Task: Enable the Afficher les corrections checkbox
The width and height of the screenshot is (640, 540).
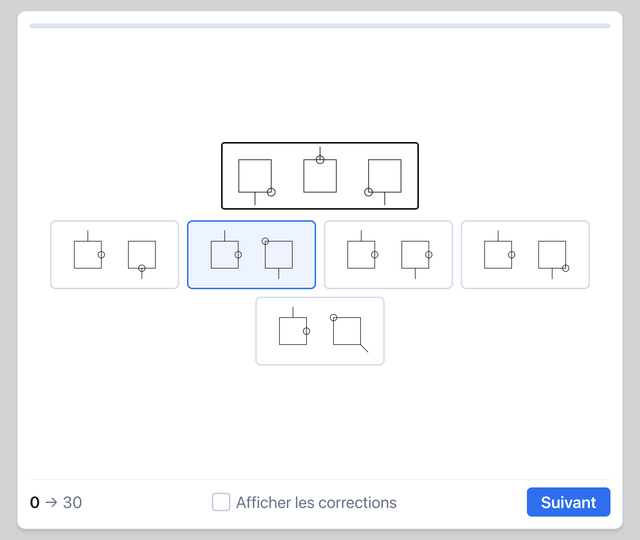Action: pyautogui.click(x=221, y=502)
